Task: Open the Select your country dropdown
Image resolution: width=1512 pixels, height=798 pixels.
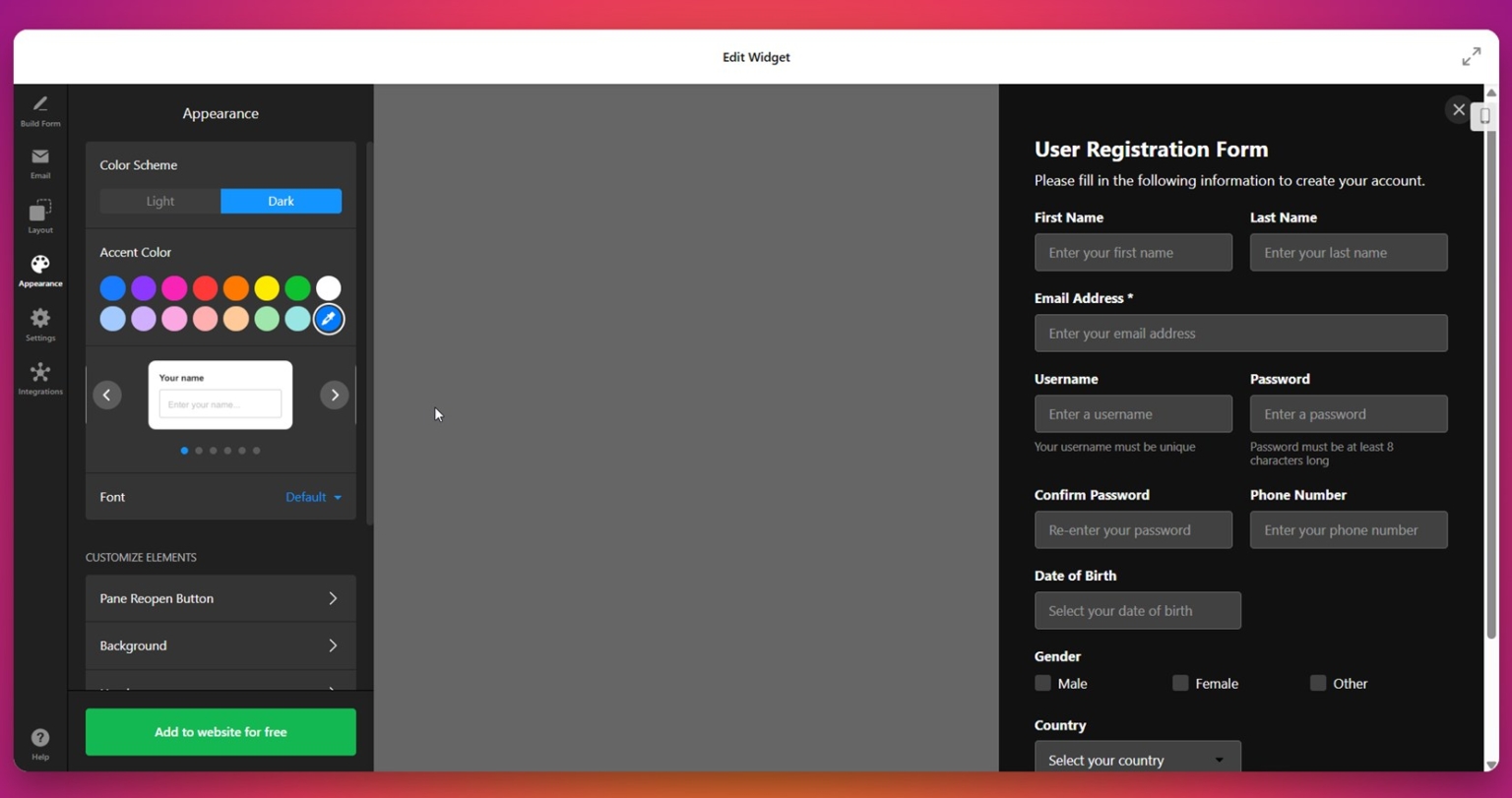Action: coord(1137,760)
